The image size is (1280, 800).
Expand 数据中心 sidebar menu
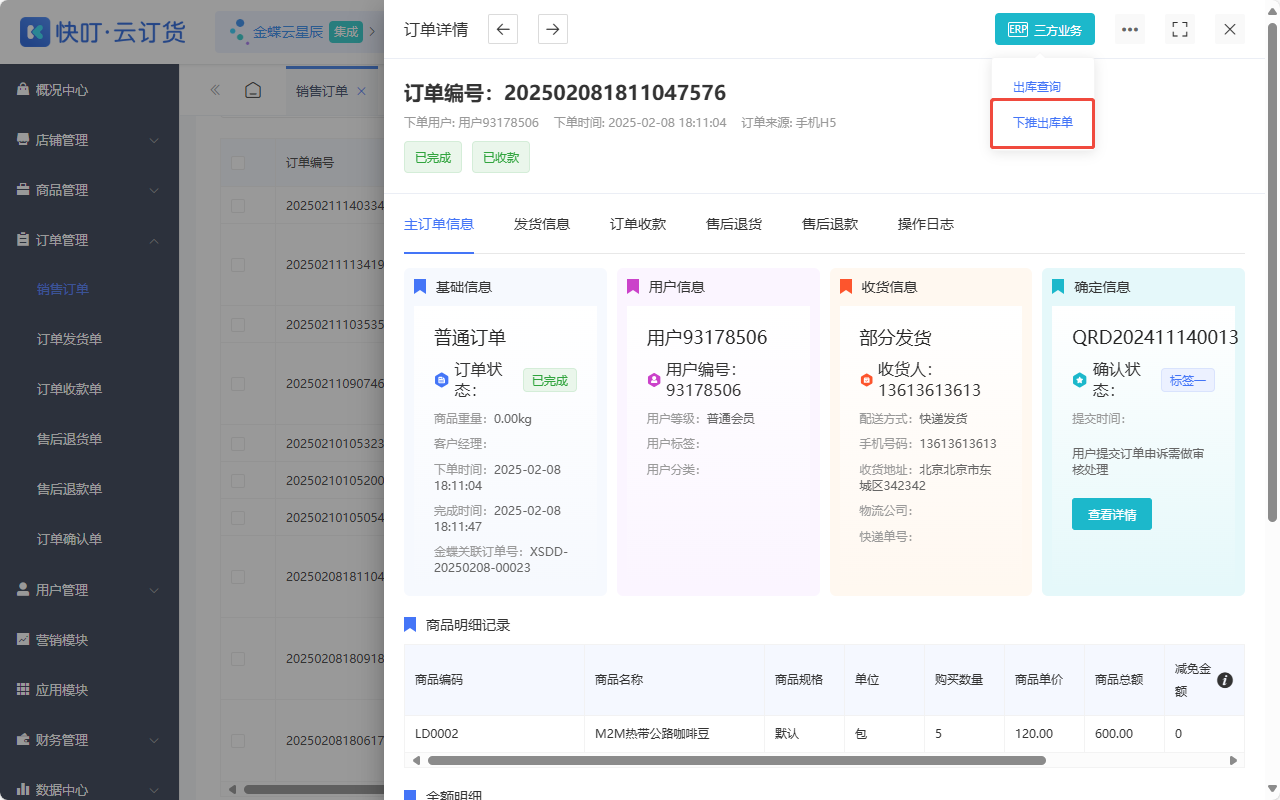[x=89, y=790]
